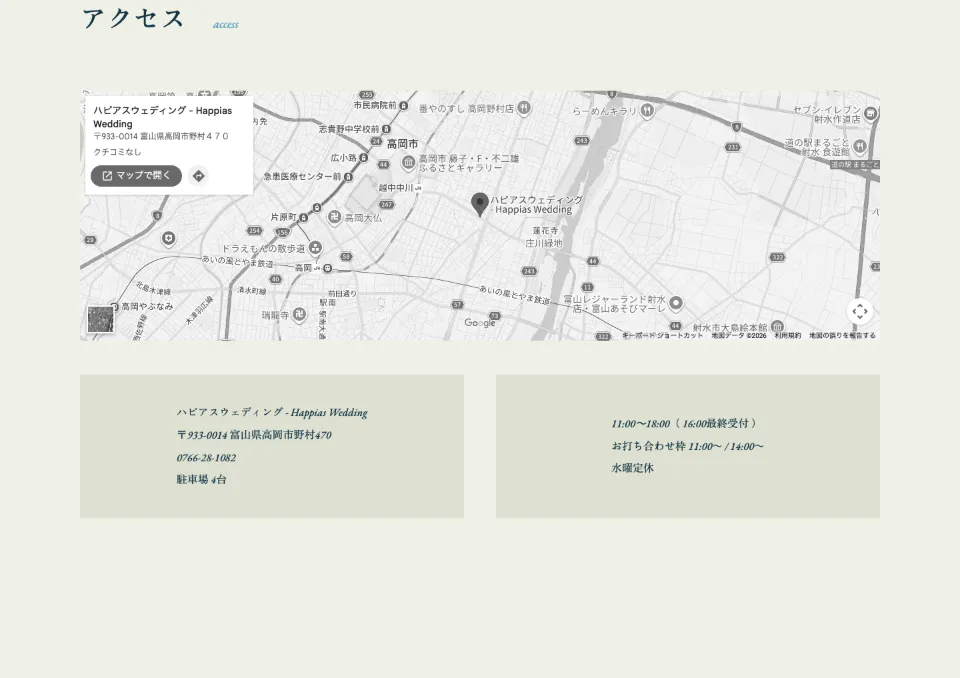960x678 pixels.
Task: Click the 広小路 tram stop icon
Action: [x=364, y=158]
